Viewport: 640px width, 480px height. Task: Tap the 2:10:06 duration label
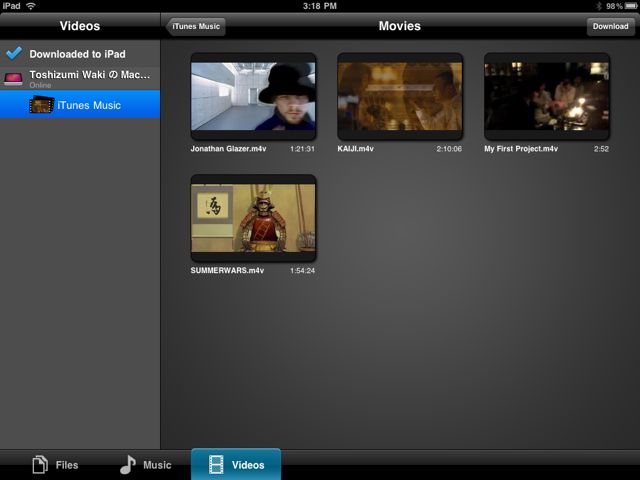449,149
